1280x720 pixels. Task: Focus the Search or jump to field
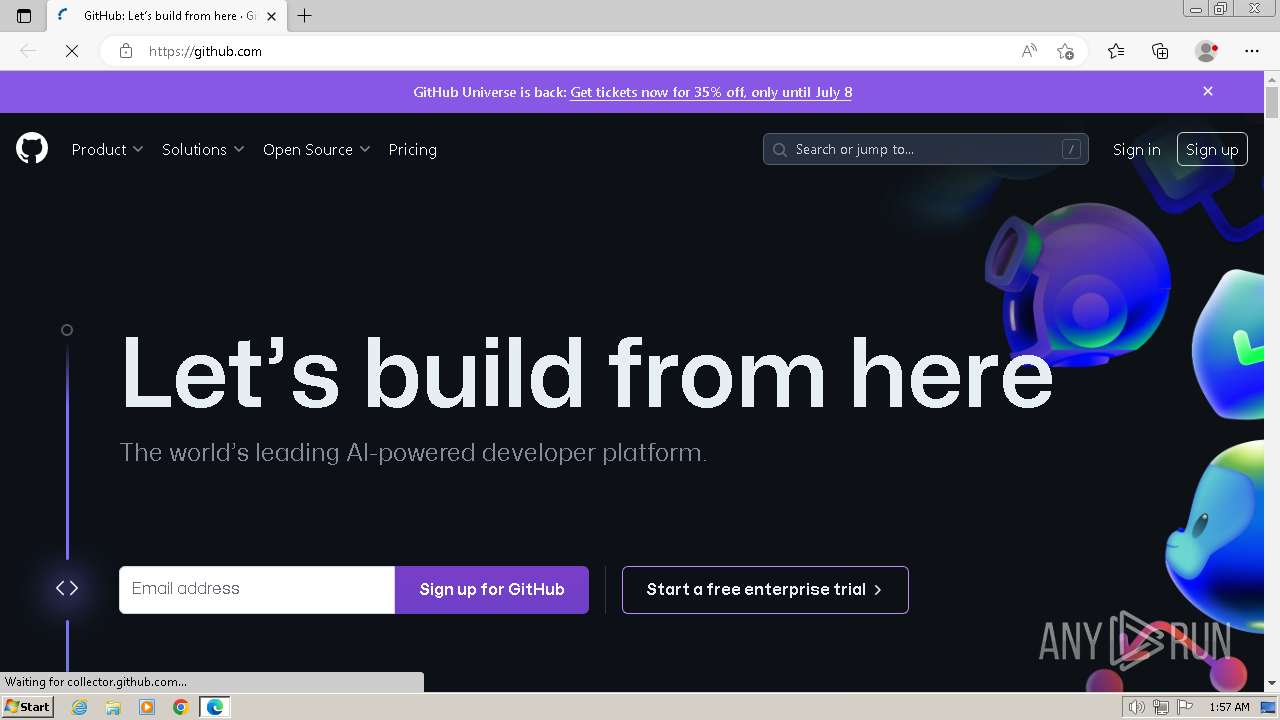(x=925, y=149)
